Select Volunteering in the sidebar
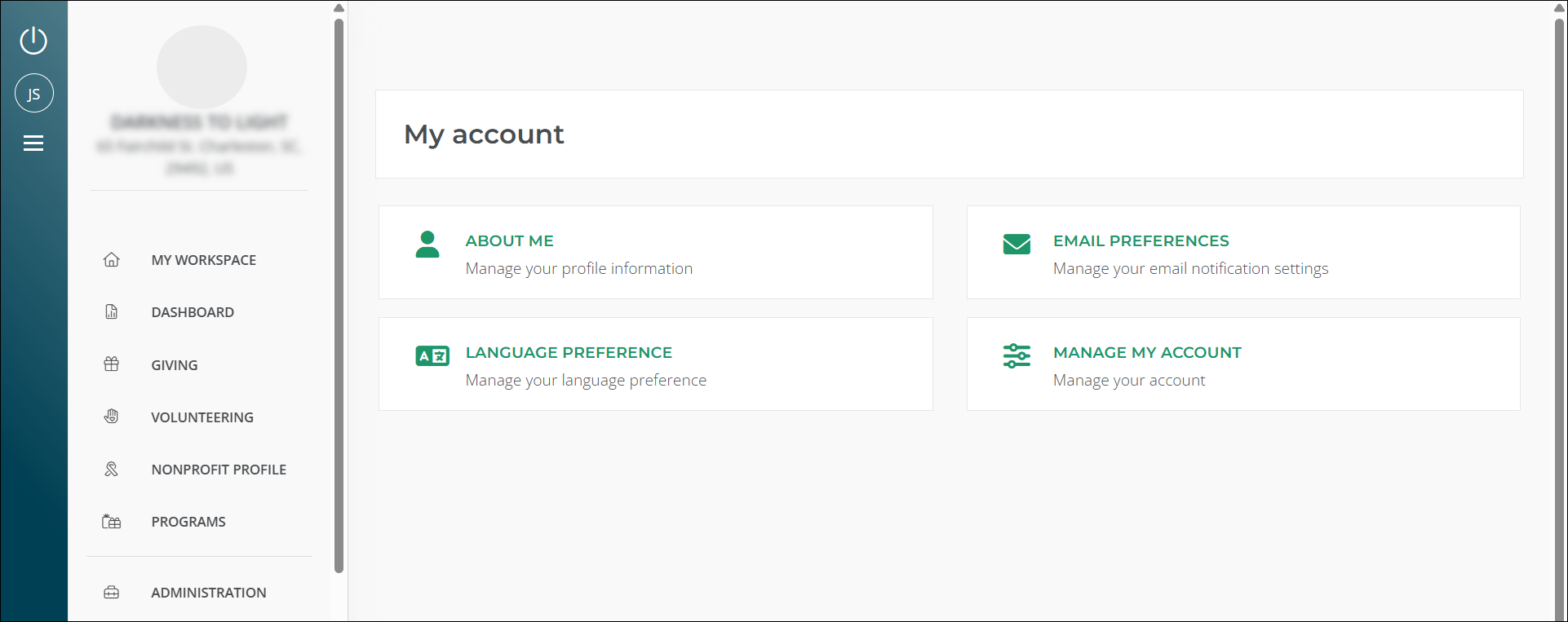This screenshot has width=1568, height=622. (202, 417)
